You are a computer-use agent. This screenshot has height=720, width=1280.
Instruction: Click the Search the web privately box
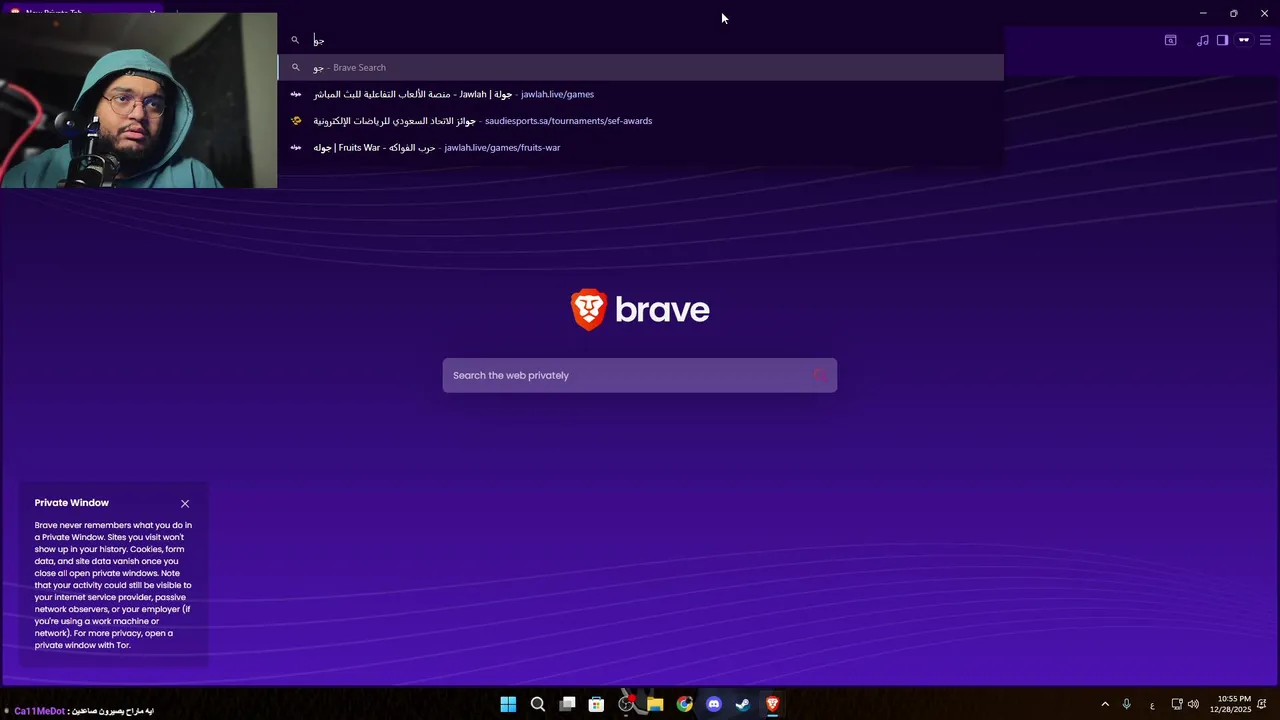640,375
